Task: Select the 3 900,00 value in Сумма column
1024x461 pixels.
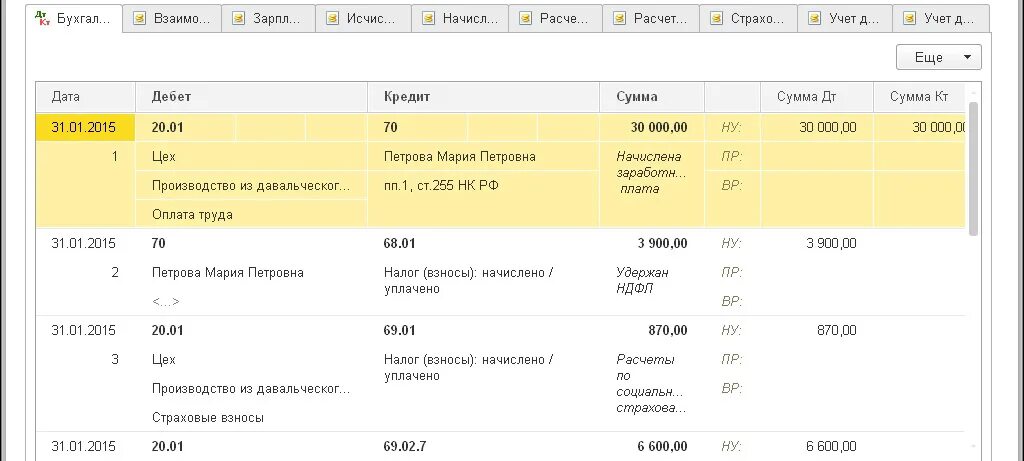Action: coord(662,244)
